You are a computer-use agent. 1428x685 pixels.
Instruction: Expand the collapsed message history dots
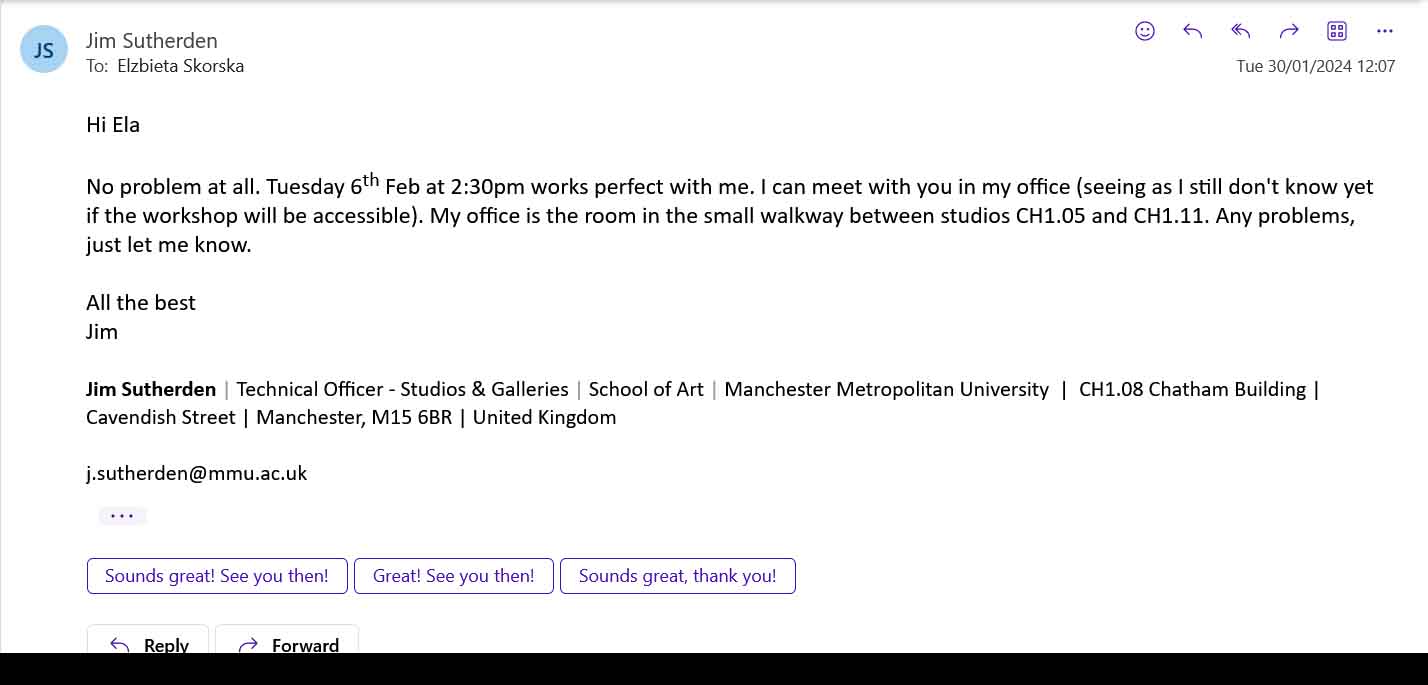(122, 516)
